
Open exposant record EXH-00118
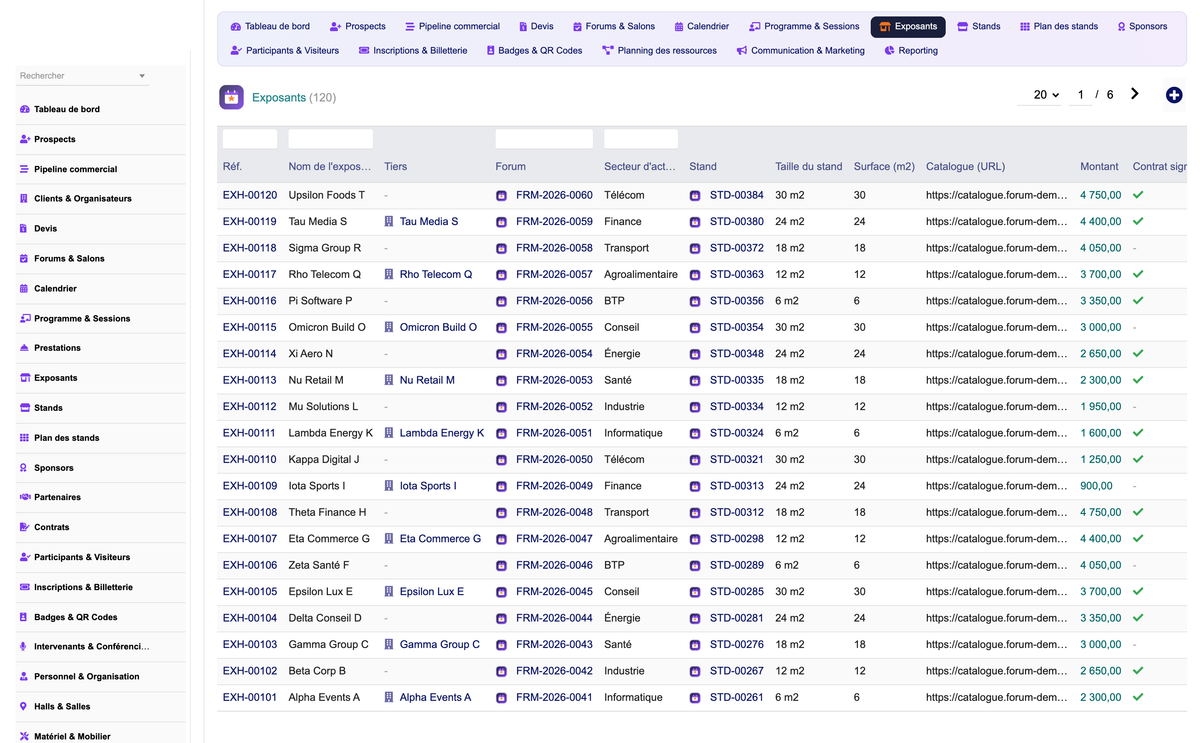click(250, 248)
